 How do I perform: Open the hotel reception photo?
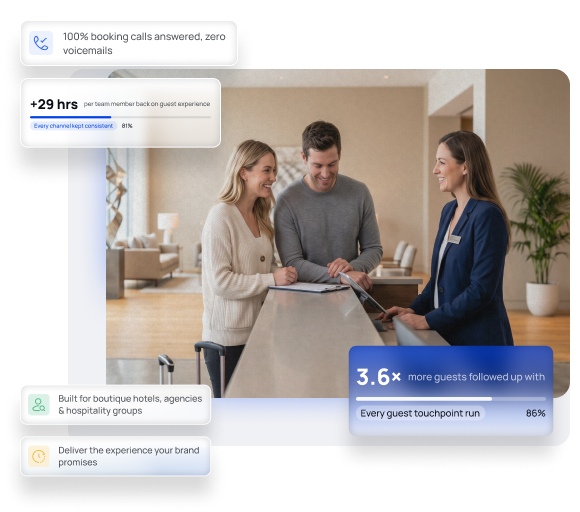(337, 233)
